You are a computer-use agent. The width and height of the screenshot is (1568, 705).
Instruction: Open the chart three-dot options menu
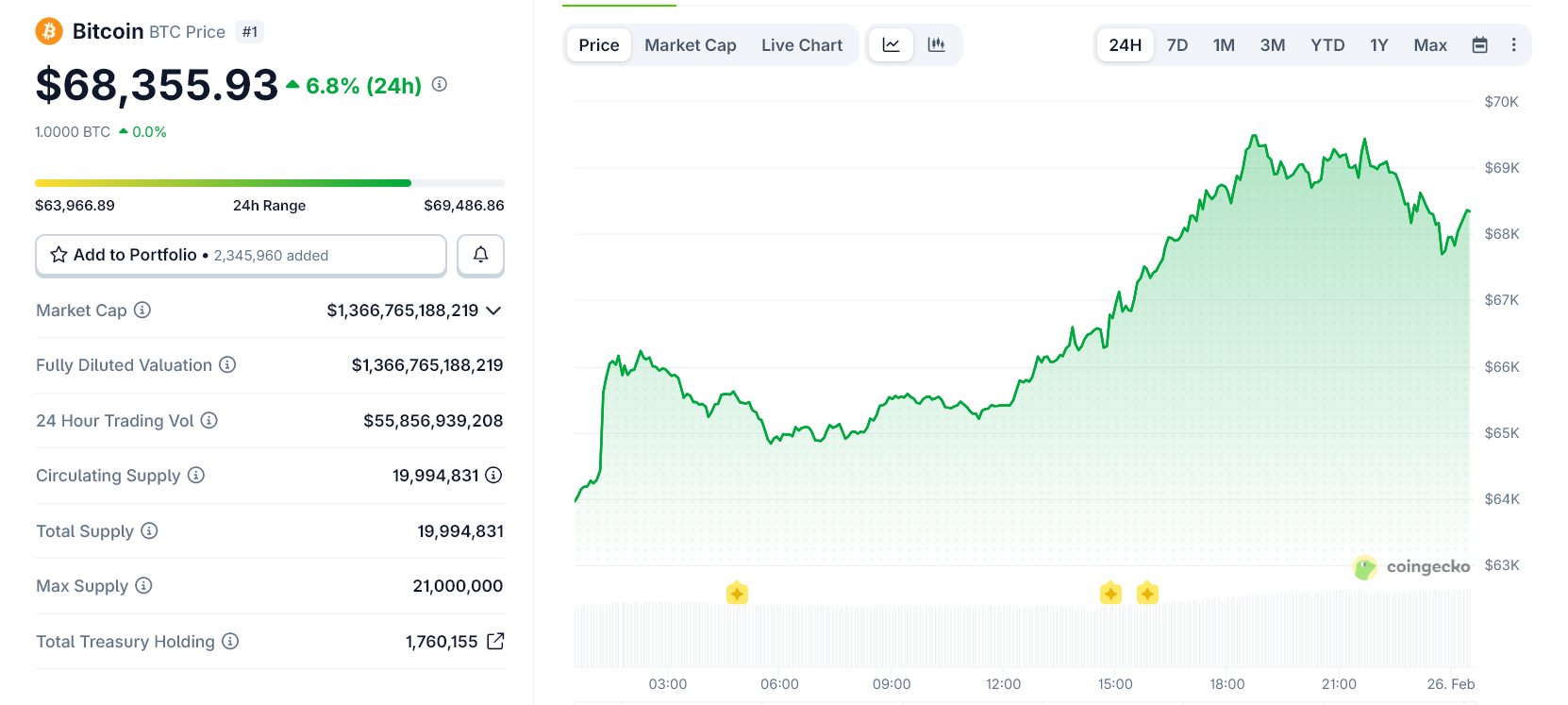[x=1513, y=45]
